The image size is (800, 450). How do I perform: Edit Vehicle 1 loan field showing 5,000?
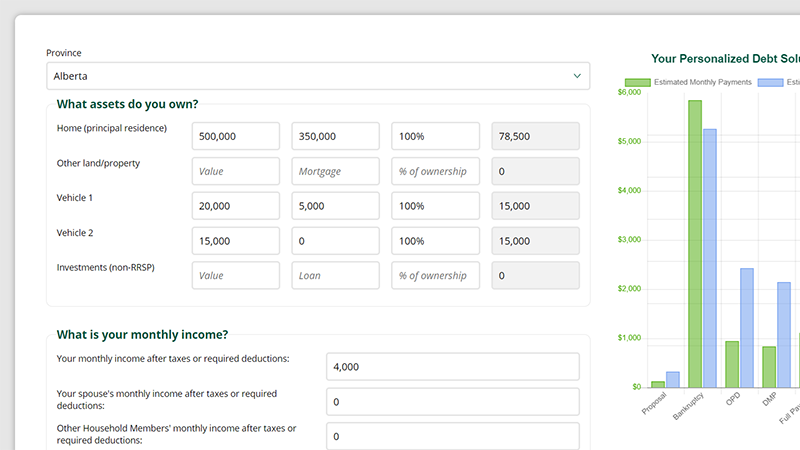point(335,206)
